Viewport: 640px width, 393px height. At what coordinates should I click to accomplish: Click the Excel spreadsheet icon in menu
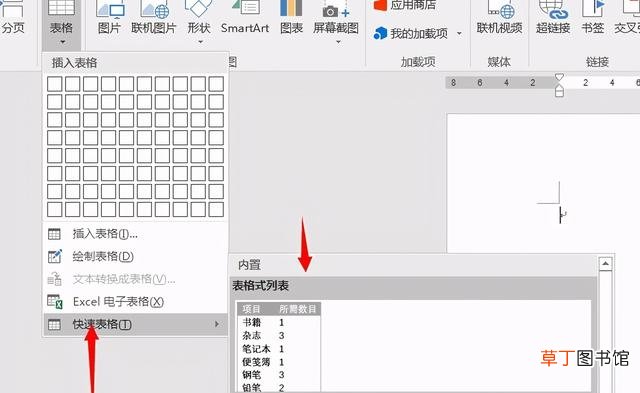pyautogui.click(x=54, y=302)
